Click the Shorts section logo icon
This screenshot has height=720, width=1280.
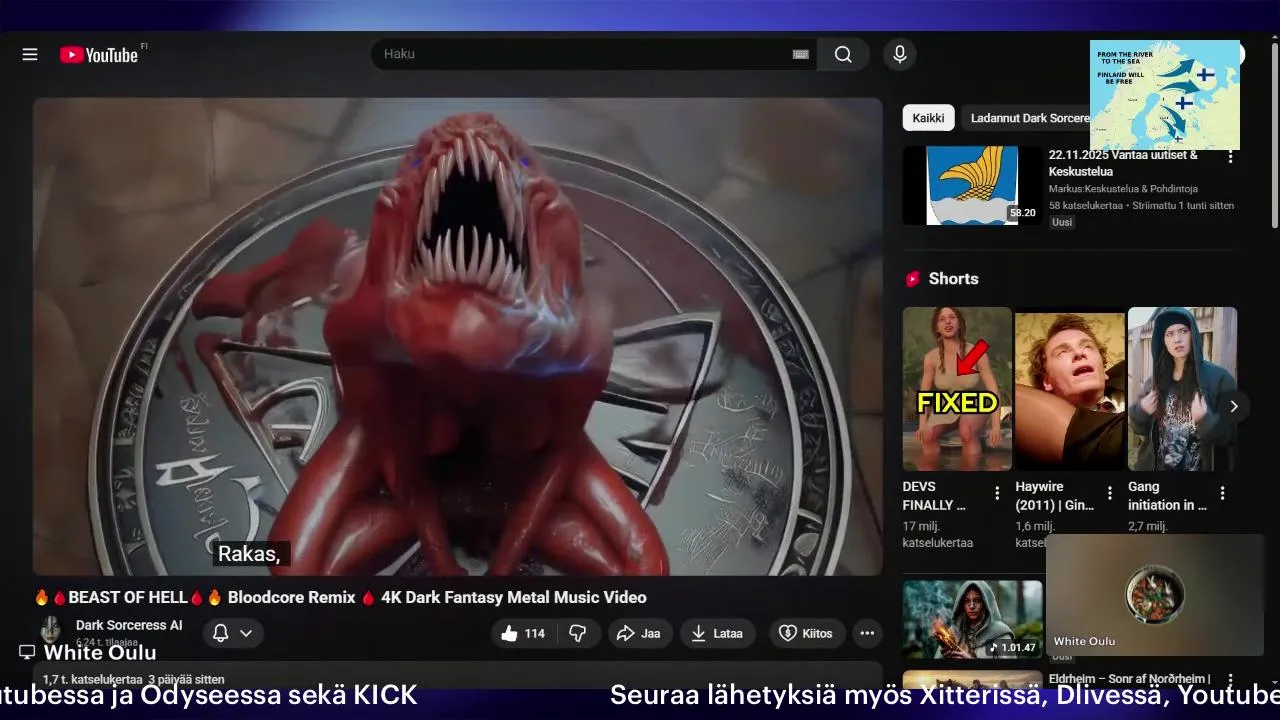pyautogui.click(x=912, y=279)
